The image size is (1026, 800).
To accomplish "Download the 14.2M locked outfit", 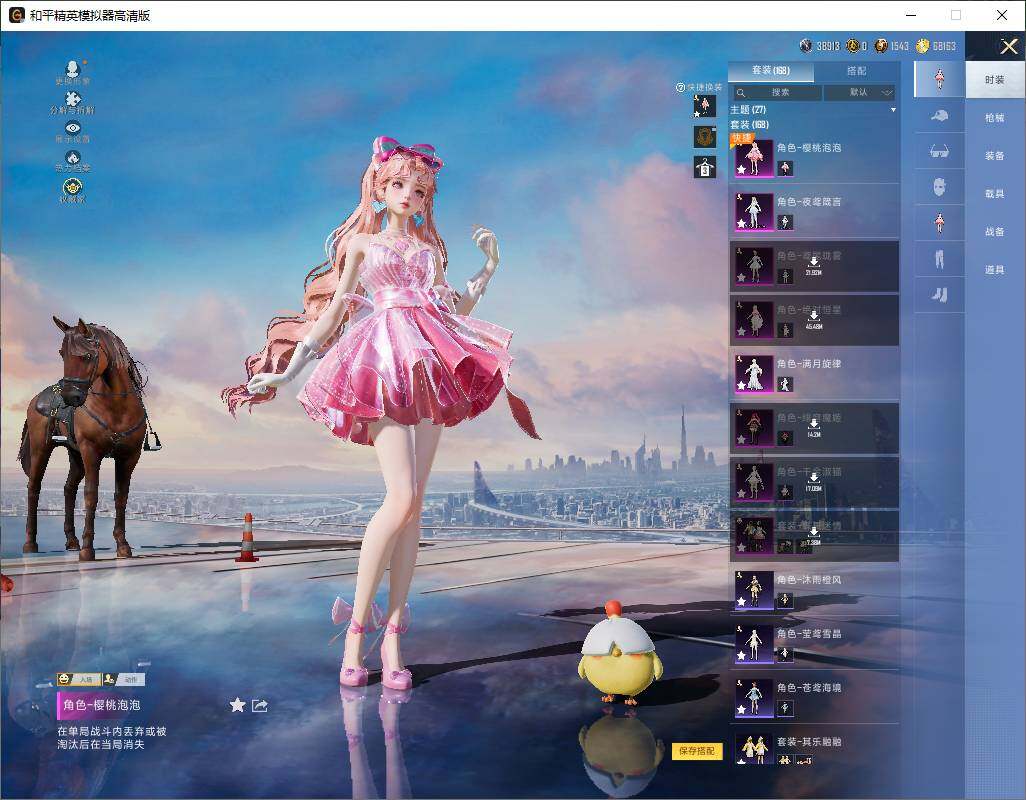I will (813, 427).
